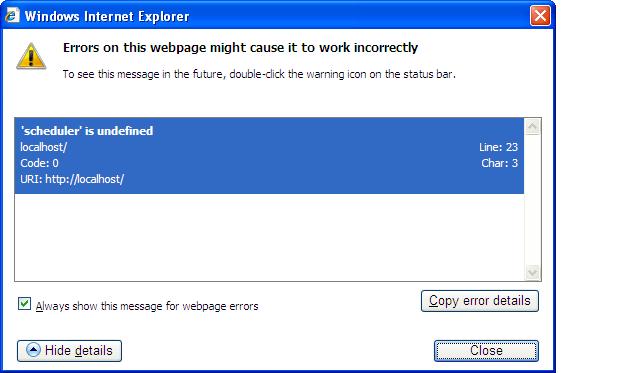This screenshot has width=638, height=373.
Task: Click the Close button
Action: [486, 351]
